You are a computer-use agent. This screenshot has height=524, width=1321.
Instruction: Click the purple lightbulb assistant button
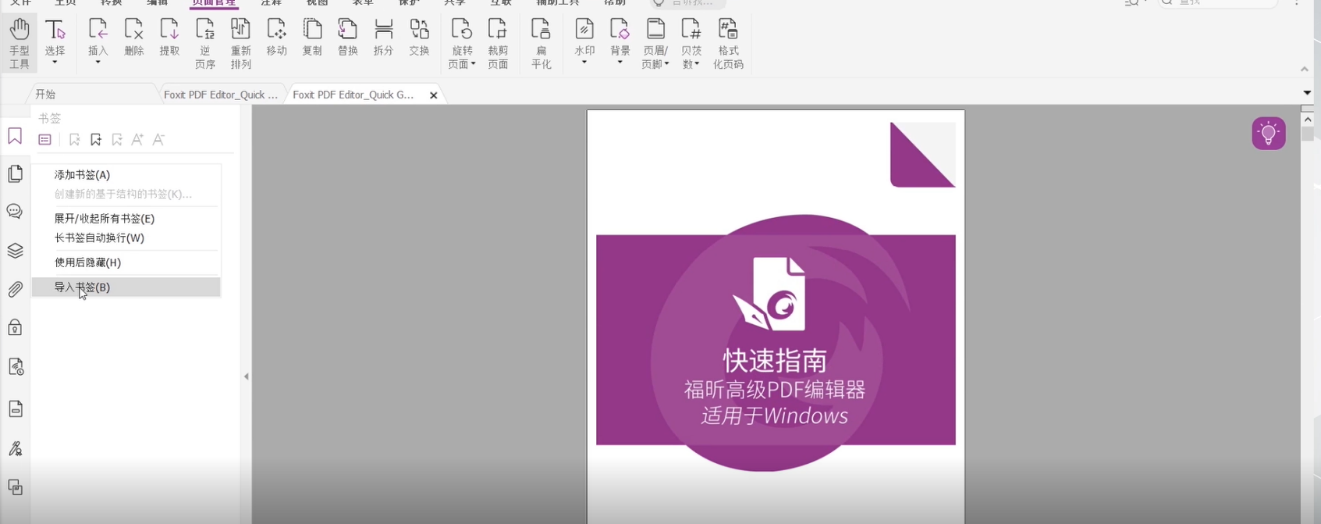[x=1268, y=133]
